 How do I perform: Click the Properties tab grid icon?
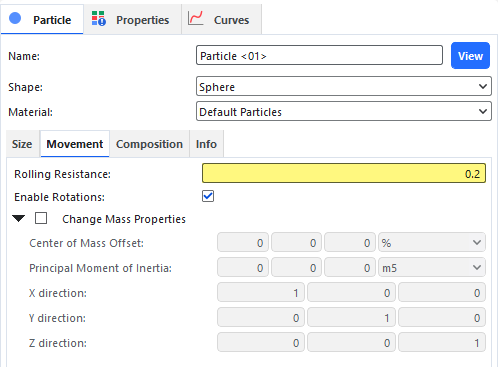99,19
